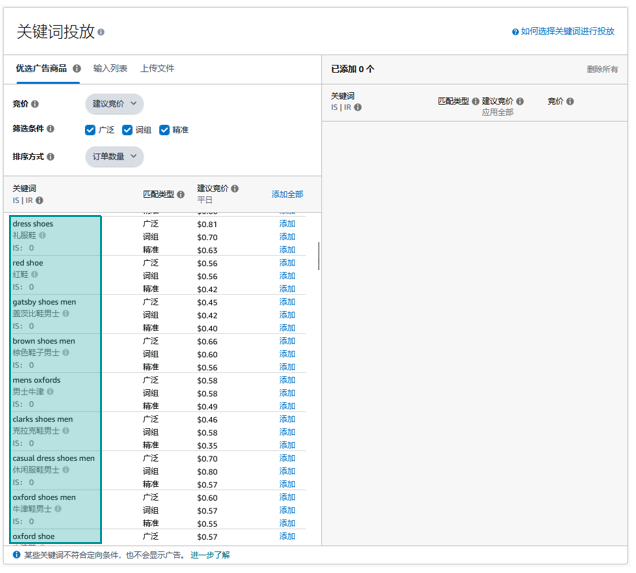636x573 pixels.
Task: Click the clarks shoes men keyword text
Action: click(x=43, y=419)
